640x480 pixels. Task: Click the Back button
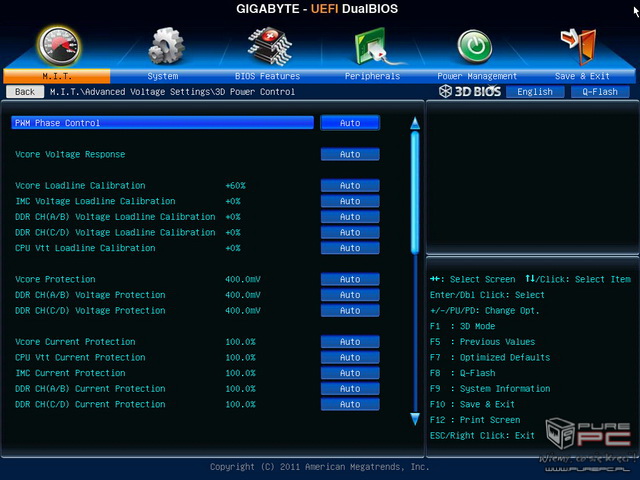point(25,92)
